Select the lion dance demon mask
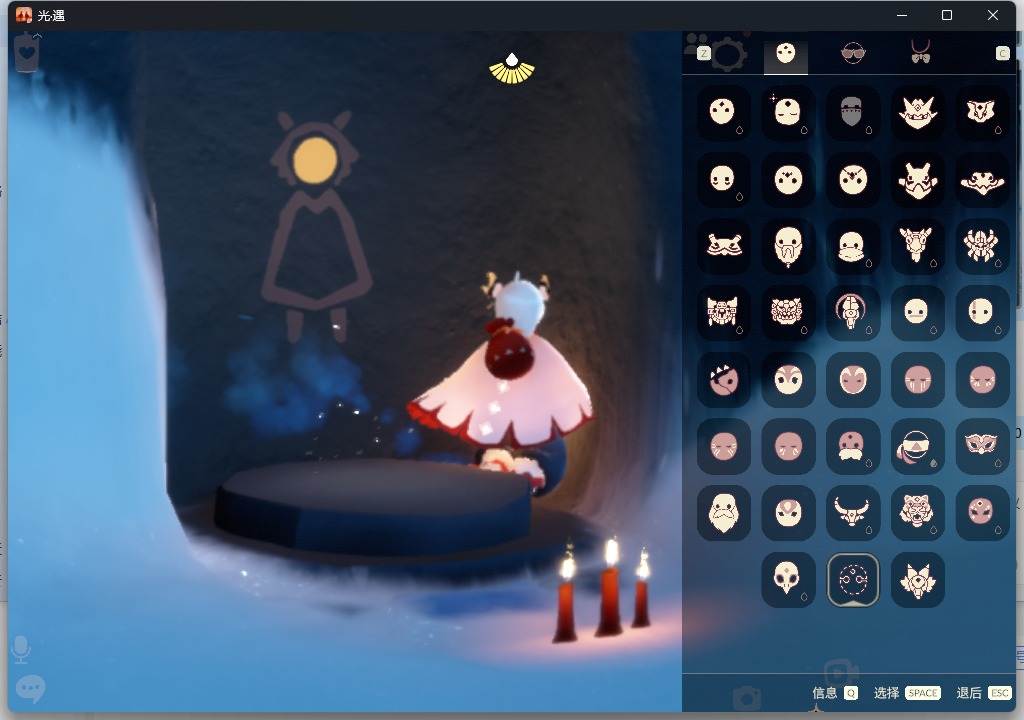1024x720 pixels. click(788, 312)
